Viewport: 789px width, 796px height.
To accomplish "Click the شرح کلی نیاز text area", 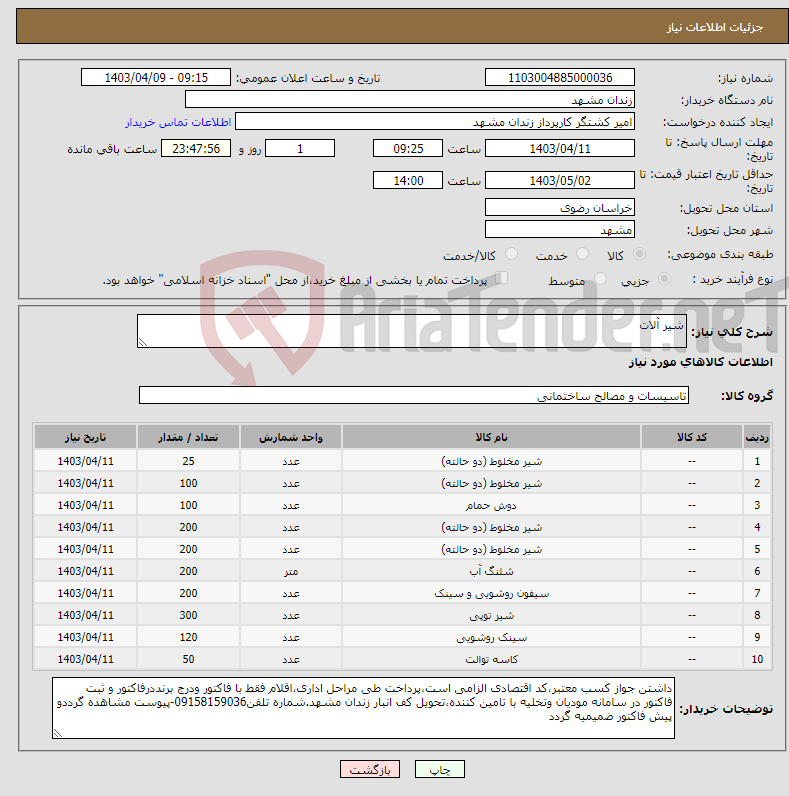I will [x=412, y=331].
